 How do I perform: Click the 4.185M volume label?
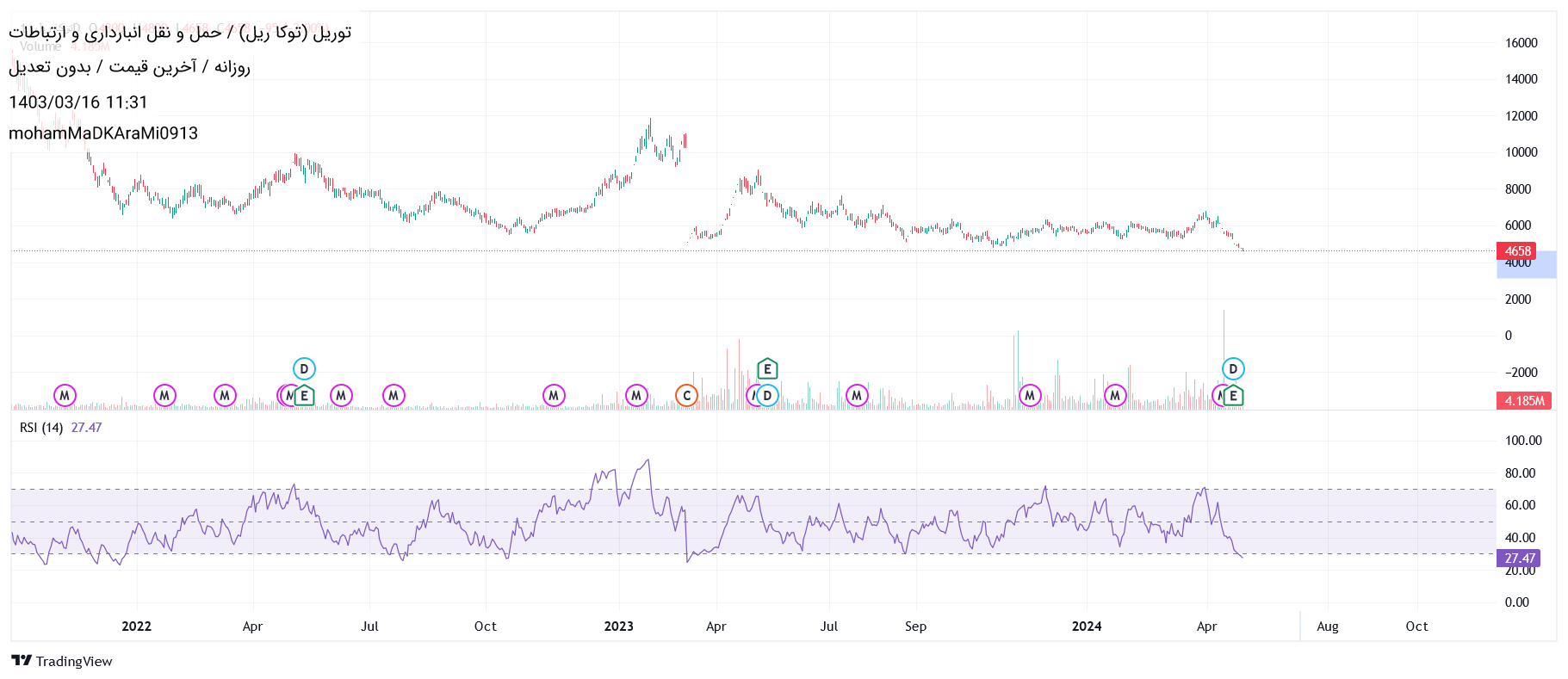point(1524,401)
